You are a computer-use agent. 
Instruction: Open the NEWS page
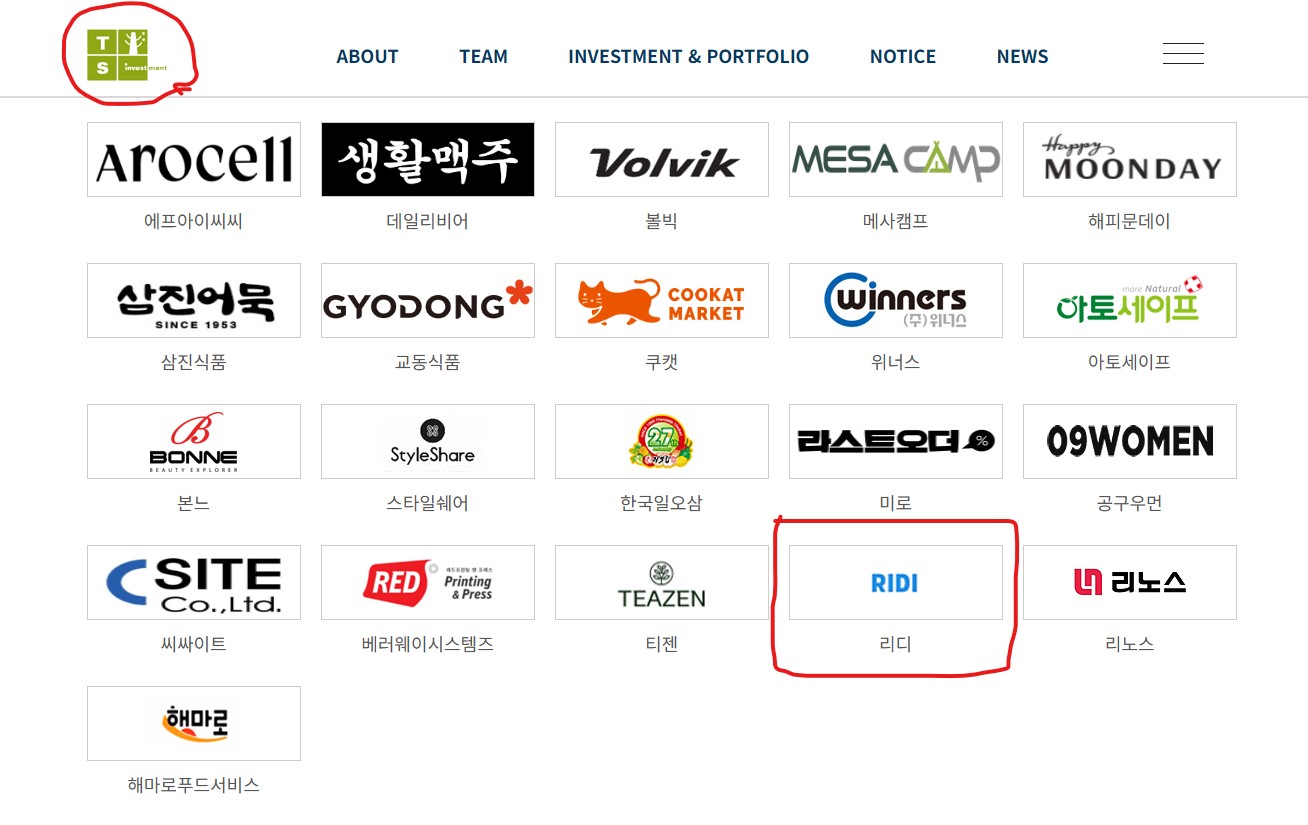click(1022, 57)
